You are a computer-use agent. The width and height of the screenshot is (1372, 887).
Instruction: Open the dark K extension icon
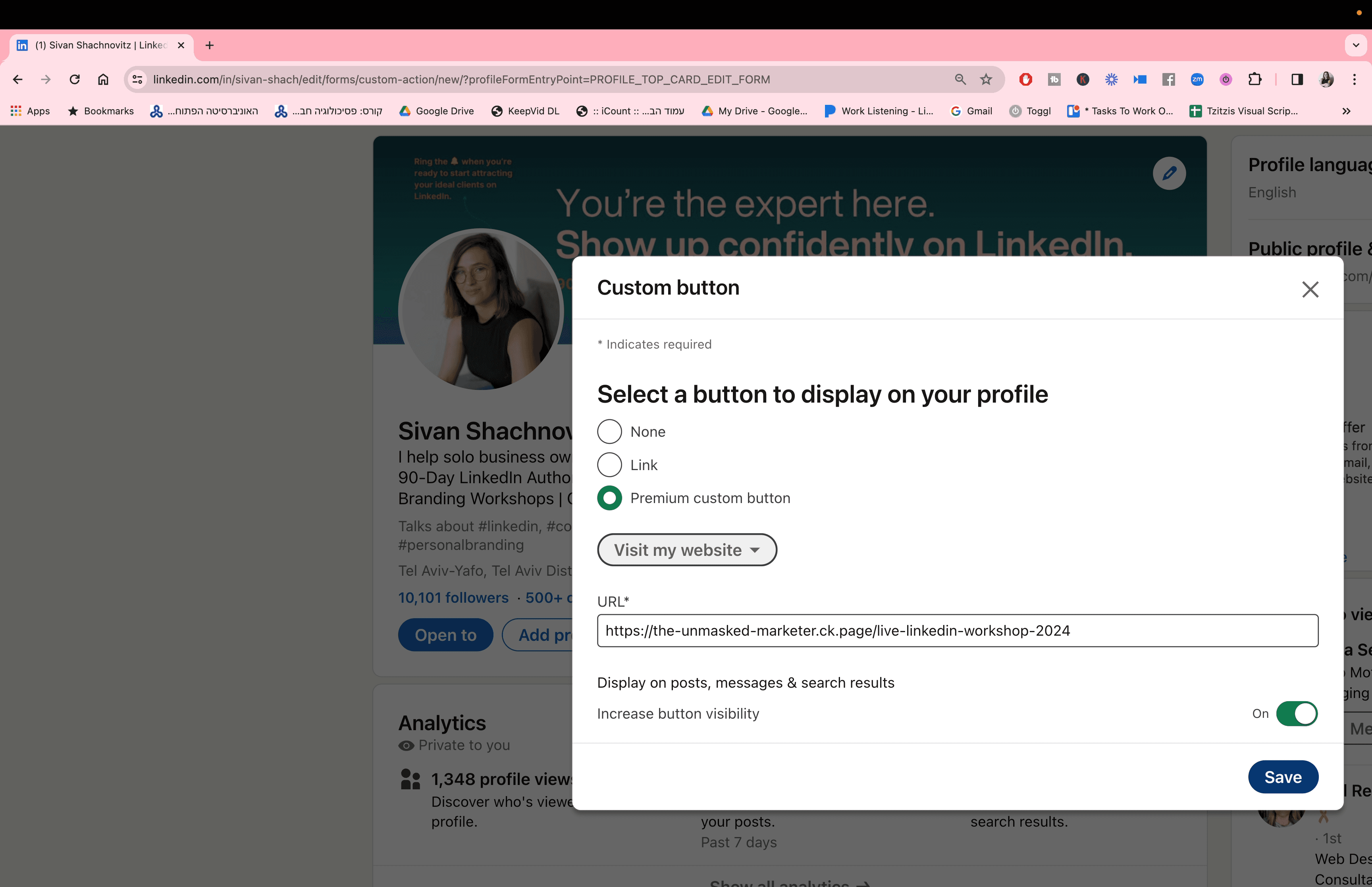point(1083,79)
